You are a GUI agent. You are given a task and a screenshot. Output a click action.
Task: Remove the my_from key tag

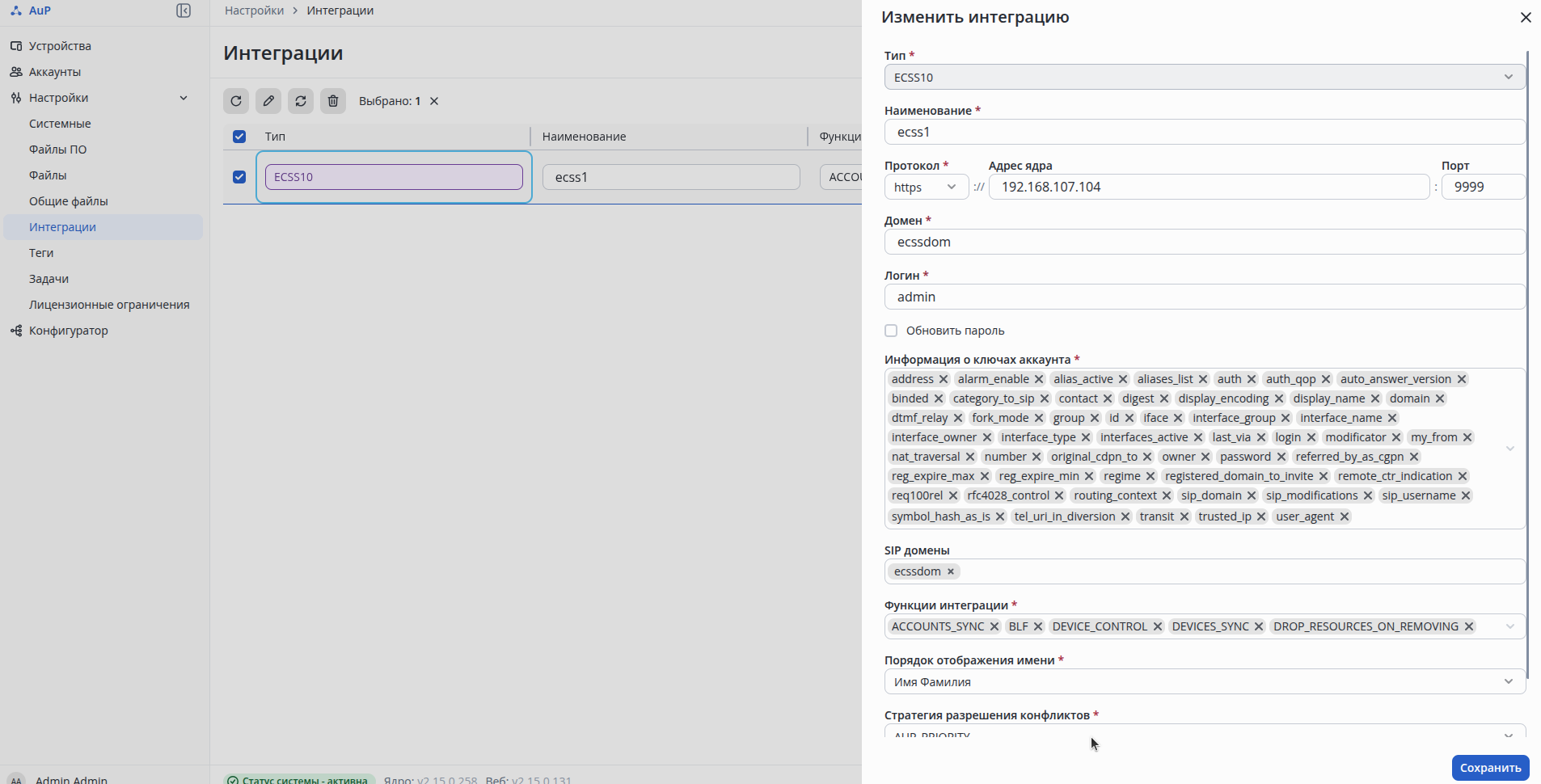[1467, 437]
